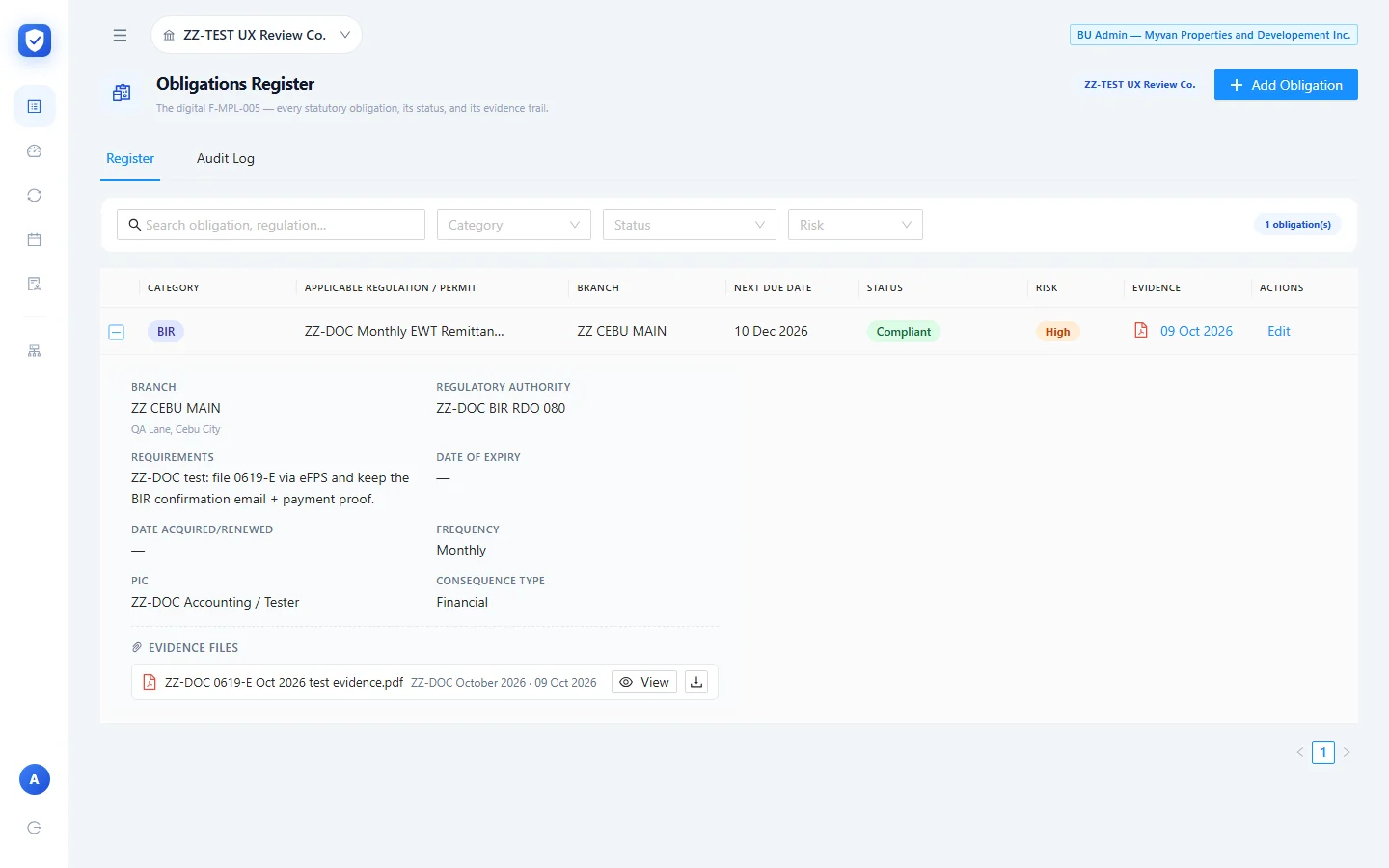Click the shield logo in the sidebar
1389x868 pixels.
(35, 41)
